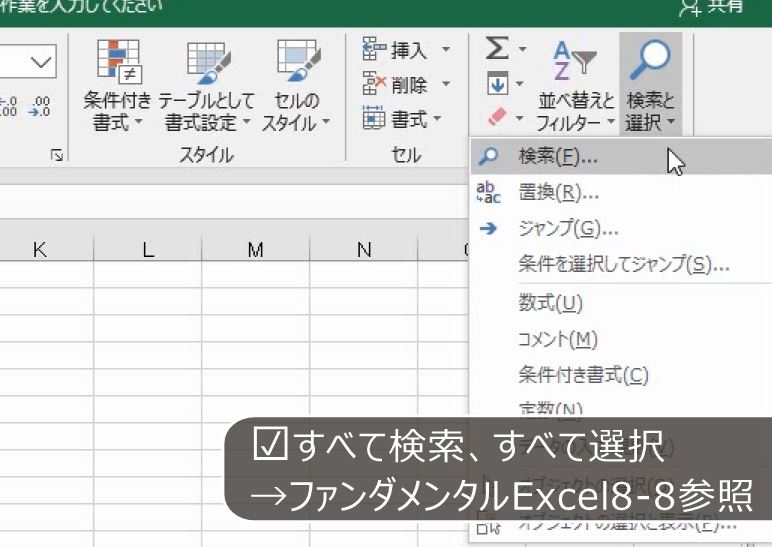Choose Go To Special (条件を選択してジャンプ) item
Screen dimensions: 772x547
coord(621,264)
